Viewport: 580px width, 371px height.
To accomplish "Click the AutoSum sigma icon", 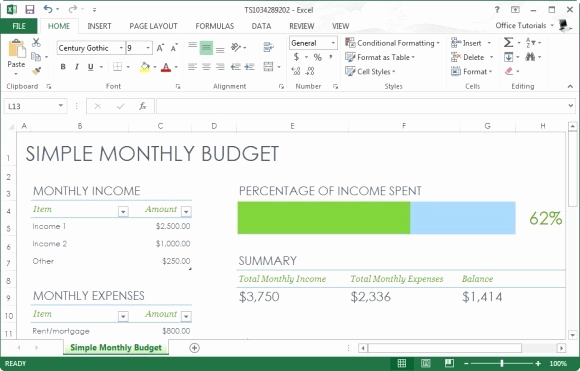I will point(508,43).
